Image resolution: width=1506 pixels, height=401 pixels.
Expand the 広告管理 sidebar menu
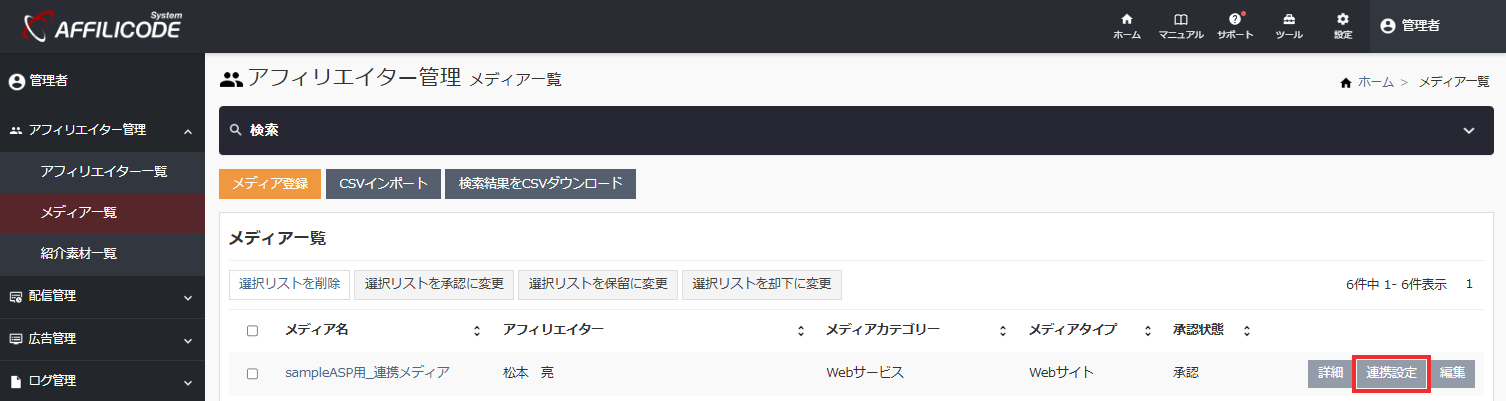click(187, 340)
